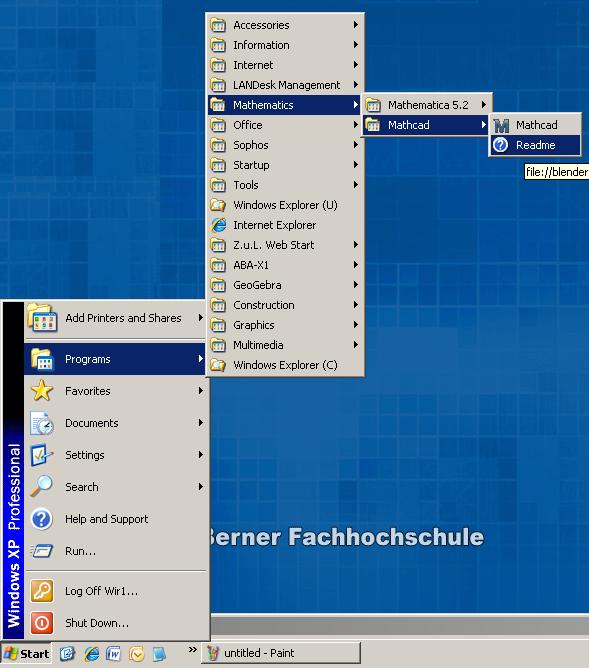Open the Startup program group
This screenshot has width=589, height=668.
point(285,165)
